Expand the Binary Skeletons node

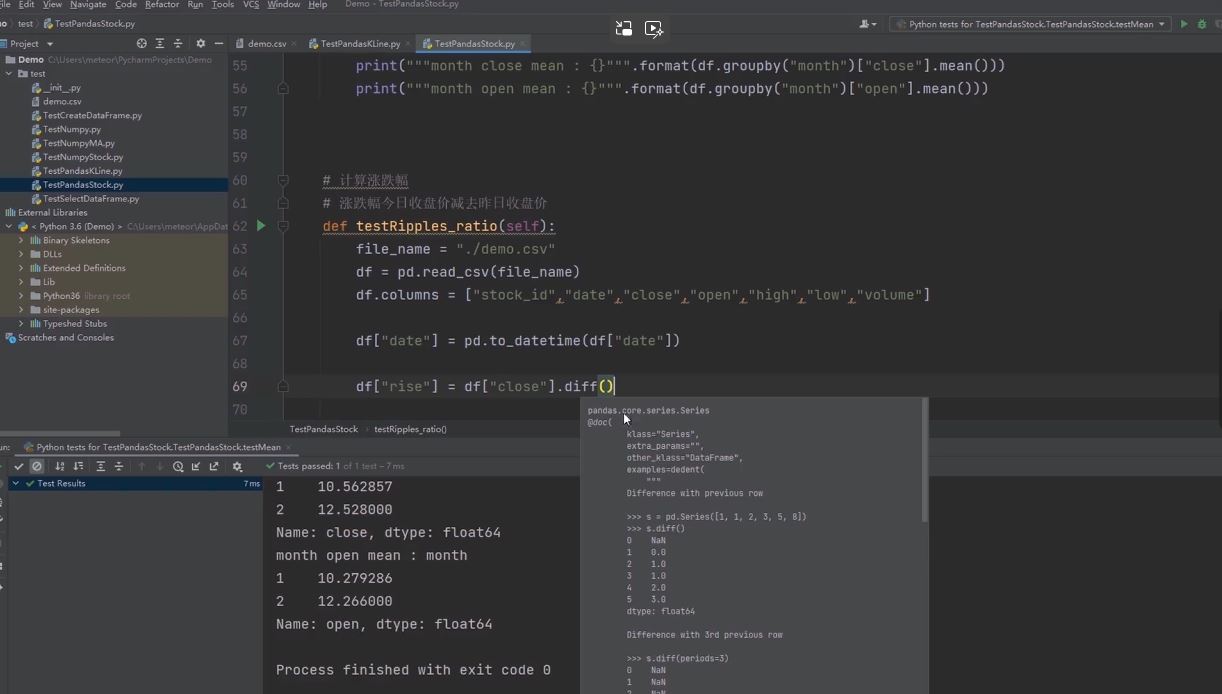pyautogui.click(x=21, y=240)
